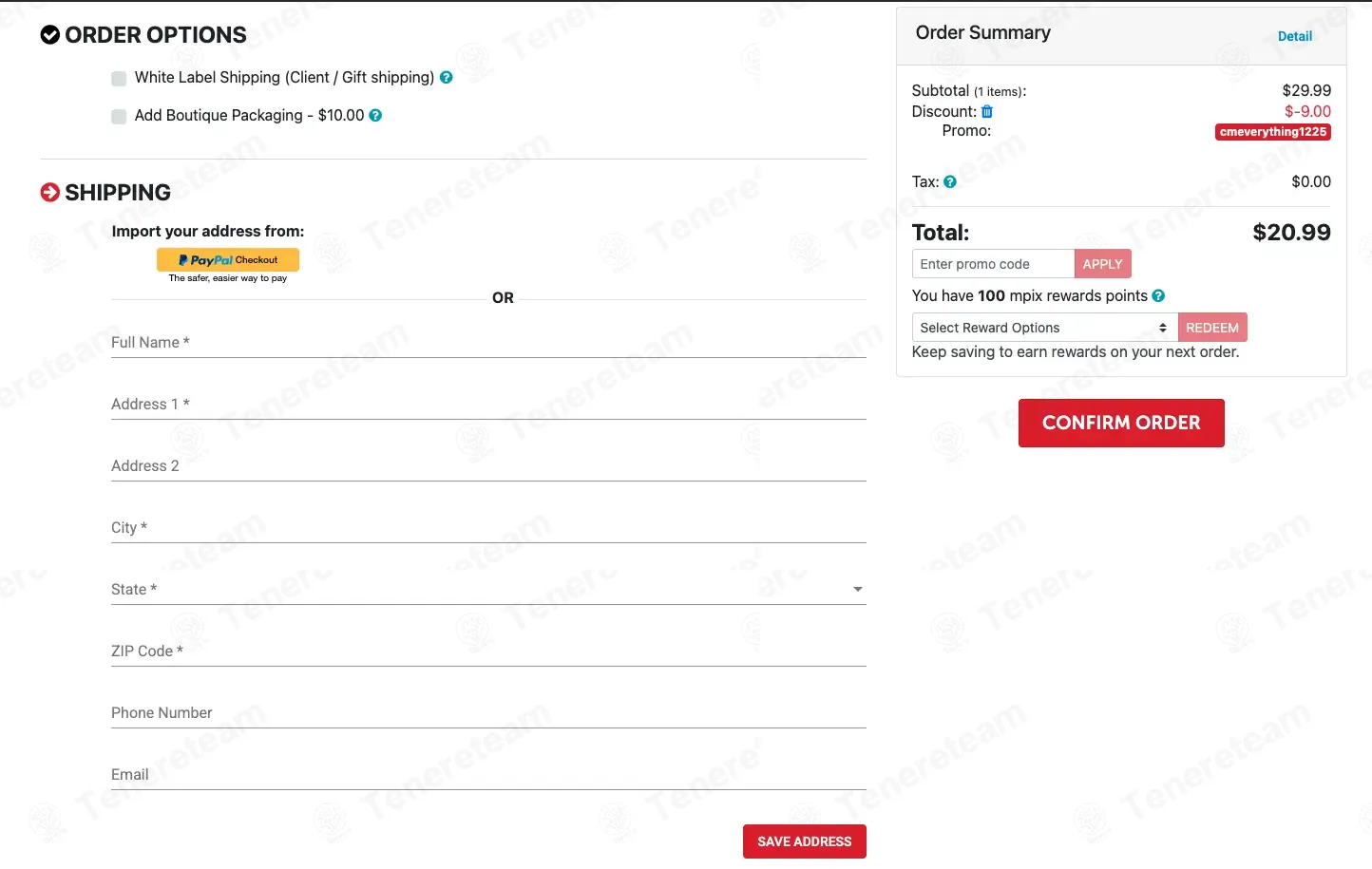Viewport: 1372px width, 869px height.
Task: Click the mpix rewards points help icon
Action: [1158, 296]
